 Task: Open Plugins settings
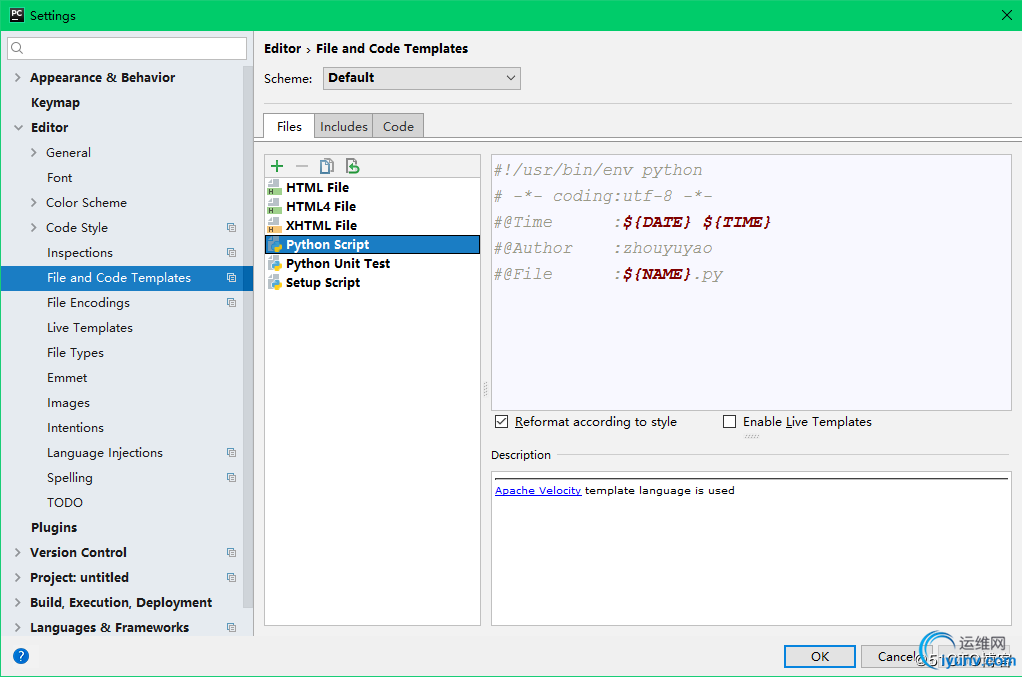point(54,528)
